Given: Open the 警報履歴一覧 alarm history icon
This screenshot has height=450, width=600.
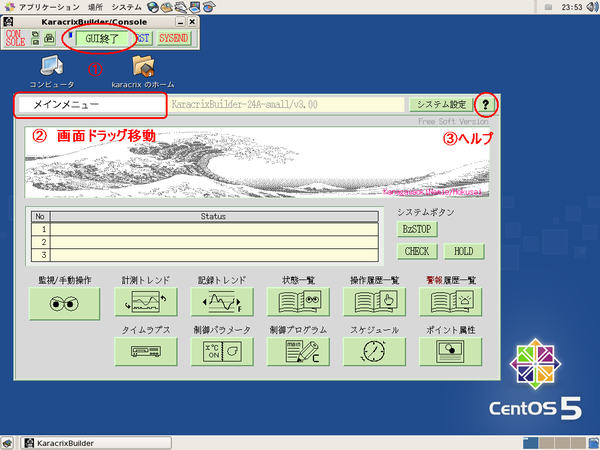Looking at the screenshot, I should pos(450,302).
